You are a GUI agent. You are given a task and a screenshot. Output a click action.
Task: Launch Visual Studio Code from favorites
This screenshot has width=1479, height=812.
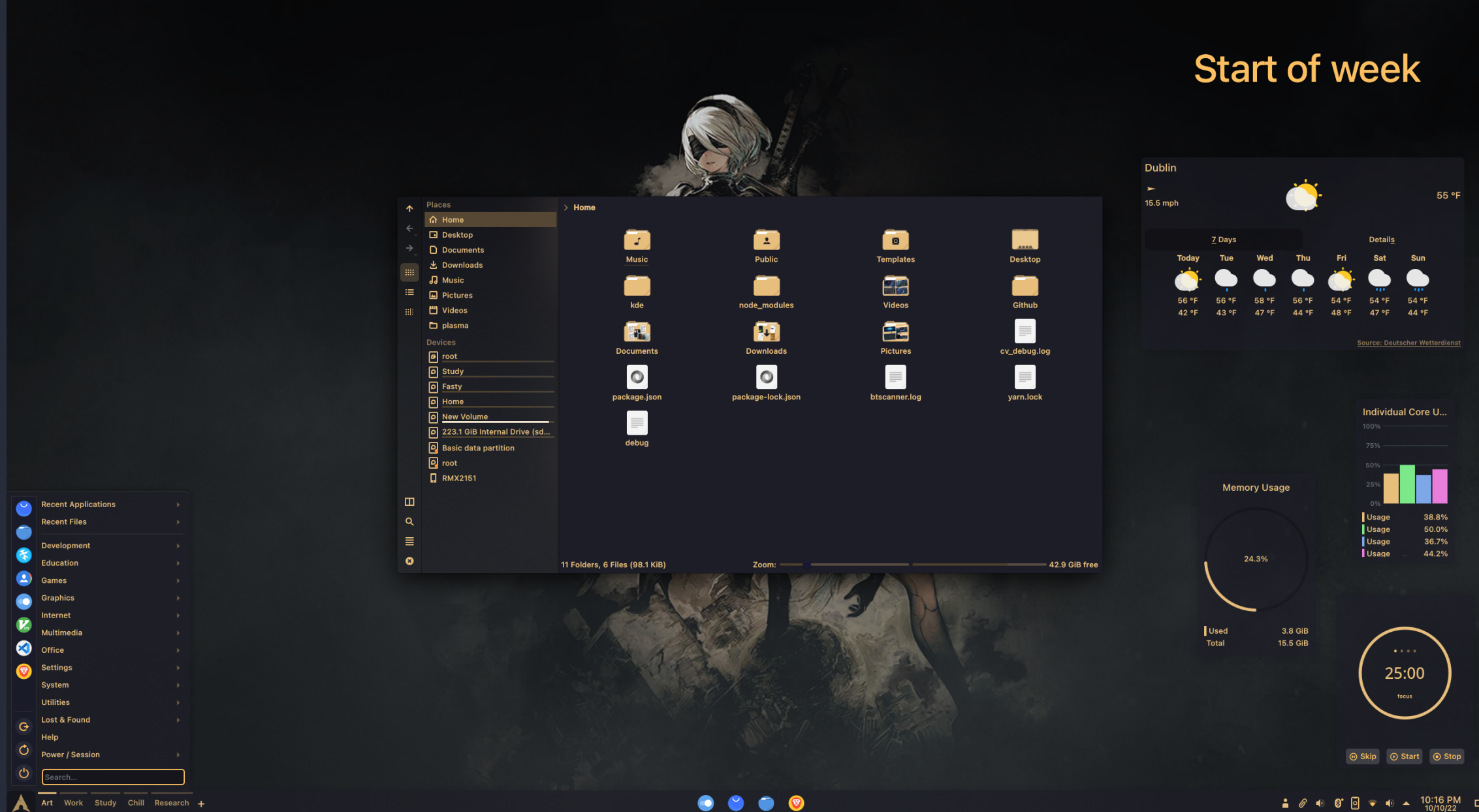[24, 648]
